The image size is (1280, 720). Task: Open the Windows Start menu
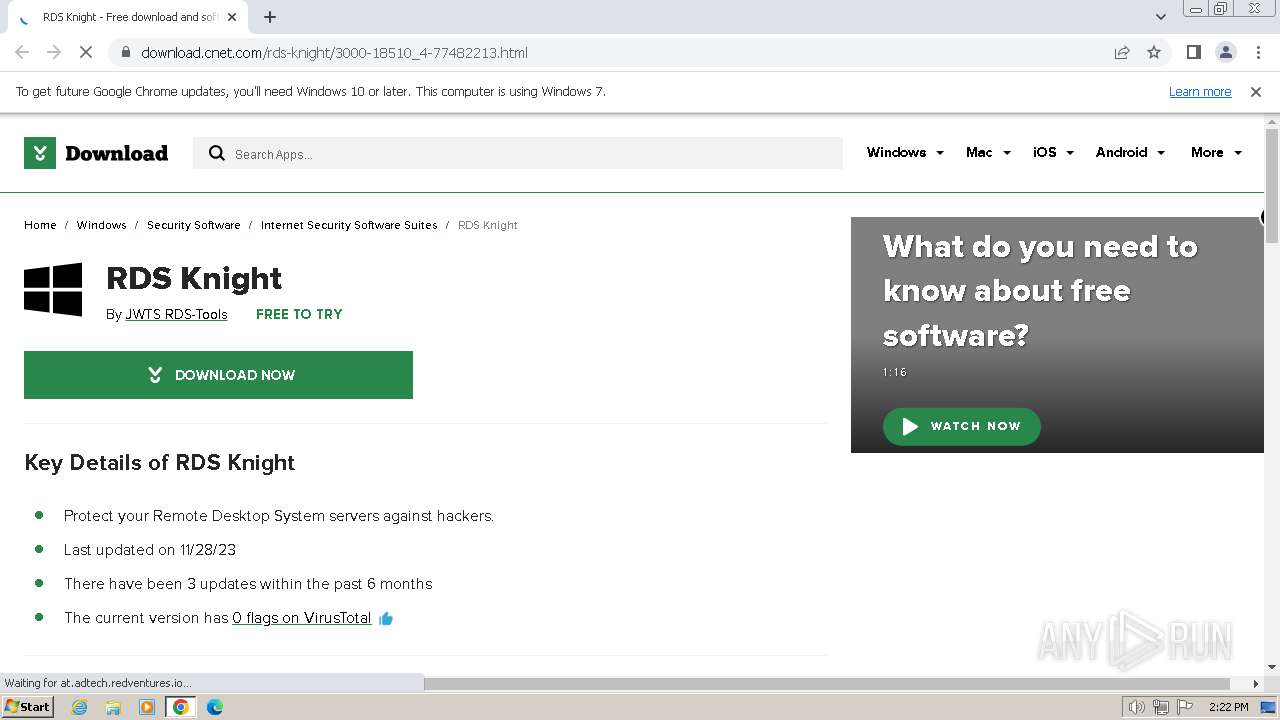point(27,707)
